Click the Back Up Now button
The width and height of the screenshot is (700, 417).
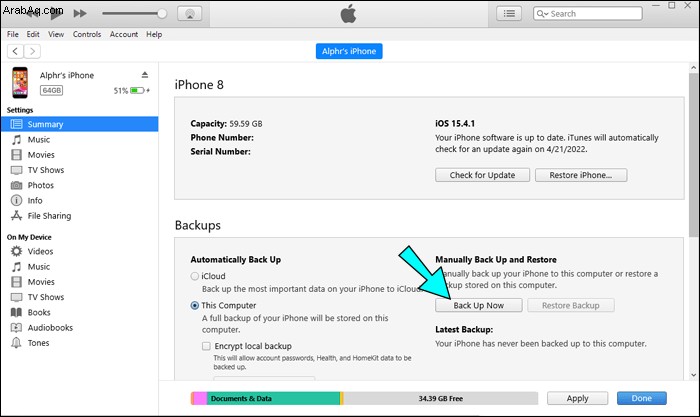click(x=479, y=305)
